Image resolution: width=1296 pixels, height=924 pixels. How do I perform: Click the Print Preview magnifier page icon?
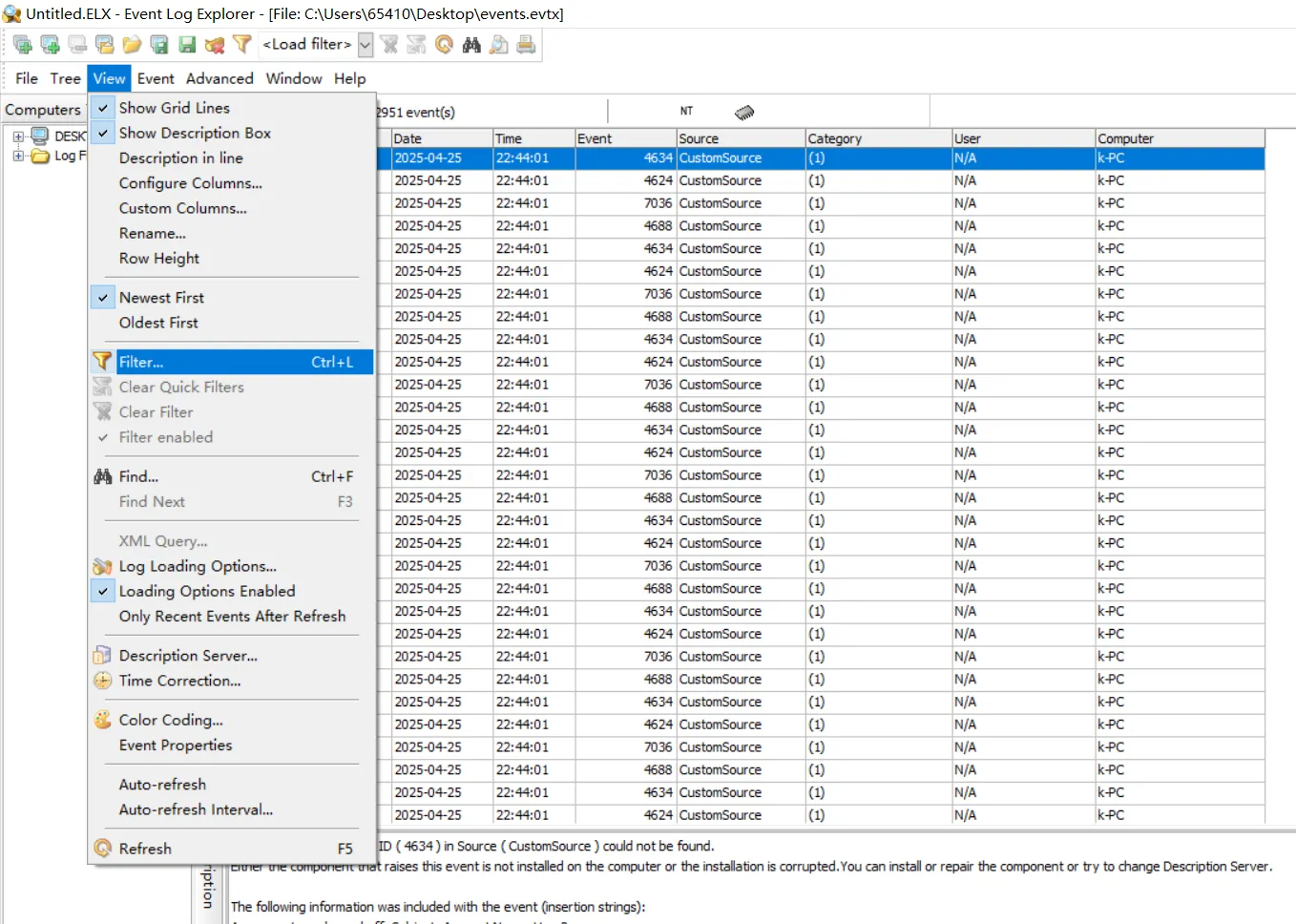point(499,45)
